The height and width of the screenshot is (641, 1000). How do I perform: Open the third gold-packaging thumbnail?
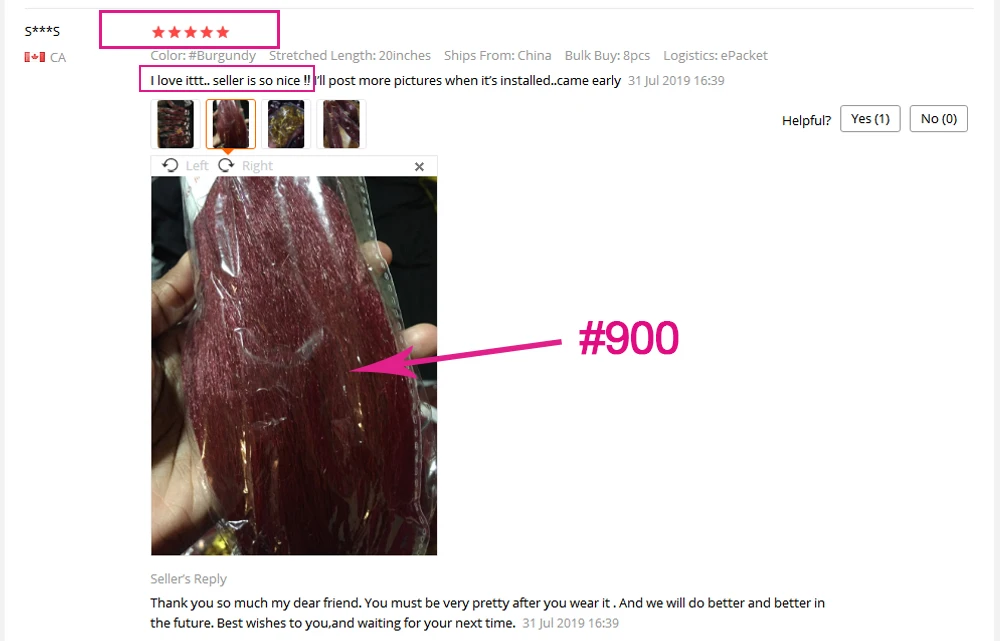tap(286, 124)
